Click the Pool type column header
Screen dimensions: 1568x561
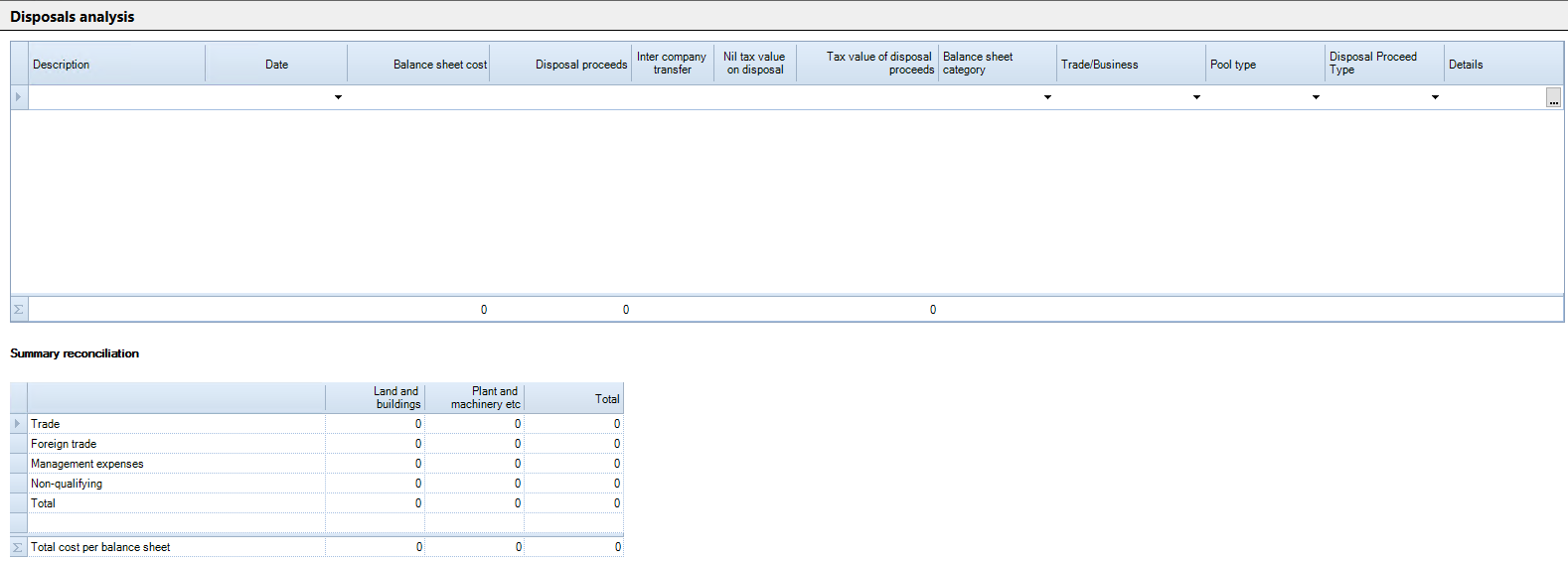coord(1266,65)
